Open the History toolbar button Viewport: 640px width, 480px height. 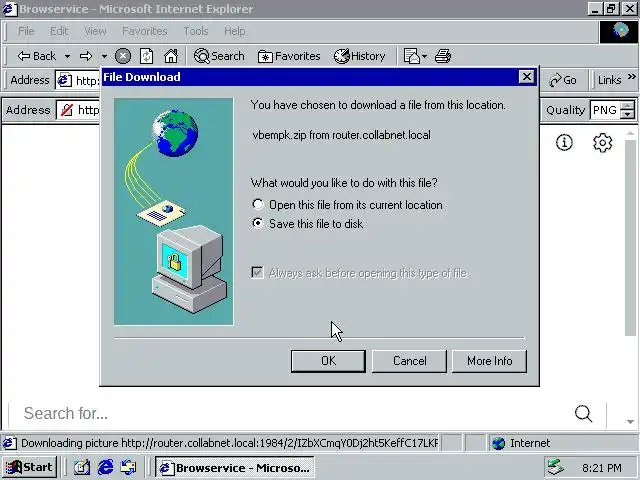coord(360,56)
